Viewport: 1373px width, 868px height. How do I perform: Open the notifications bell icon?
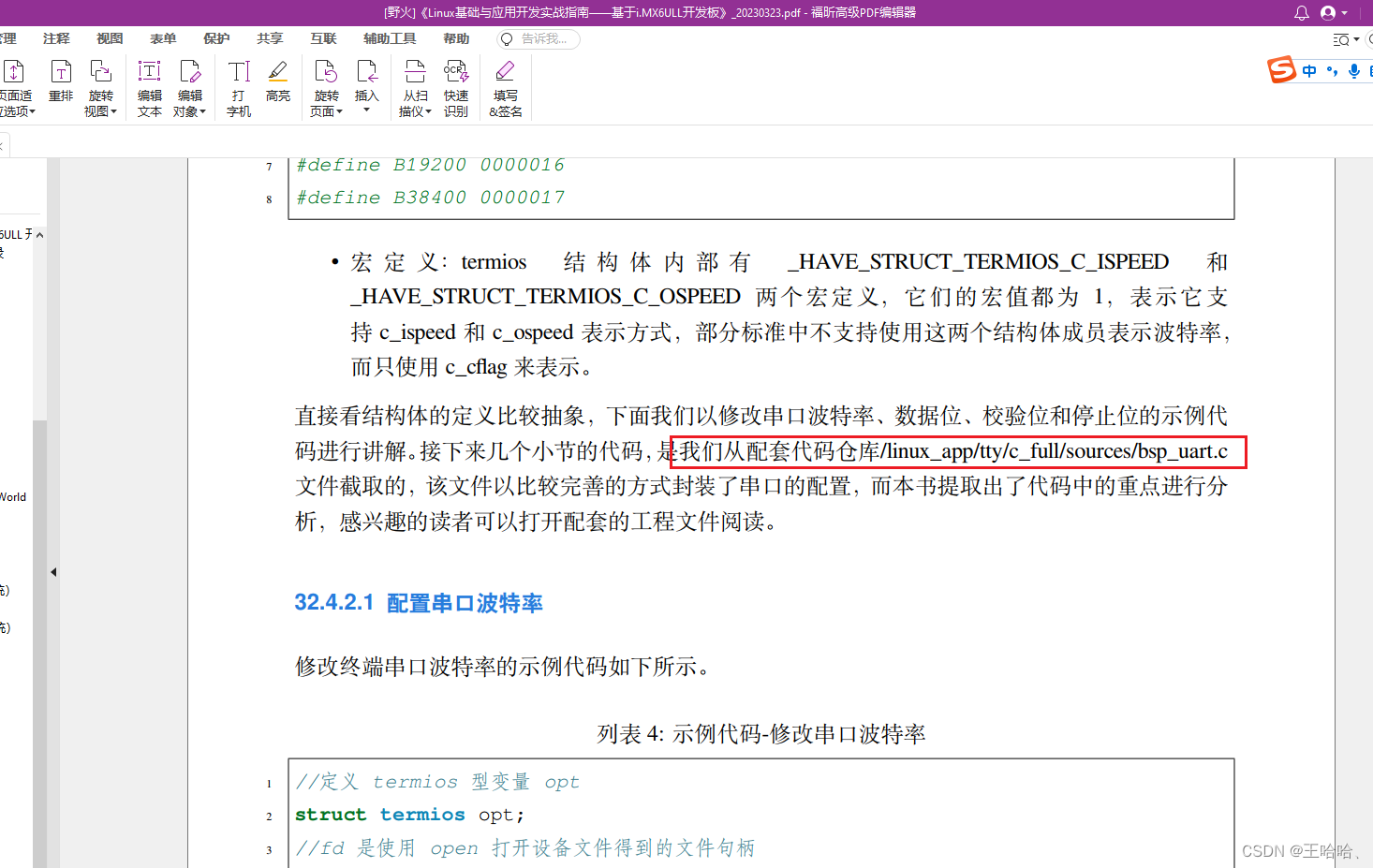(1302, 13)
